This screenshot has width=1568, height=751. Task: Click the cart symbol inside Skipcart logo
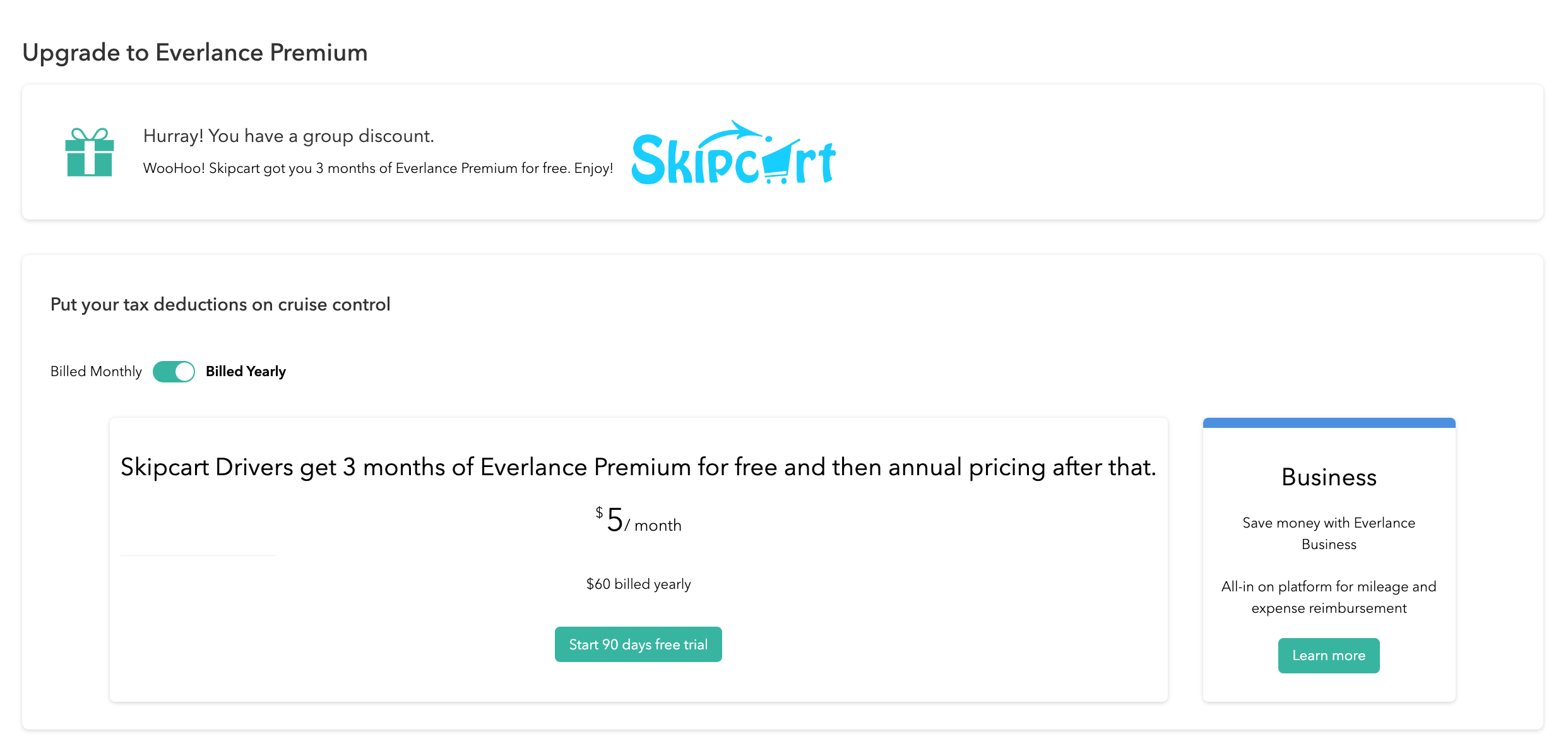tap(776, 162)
